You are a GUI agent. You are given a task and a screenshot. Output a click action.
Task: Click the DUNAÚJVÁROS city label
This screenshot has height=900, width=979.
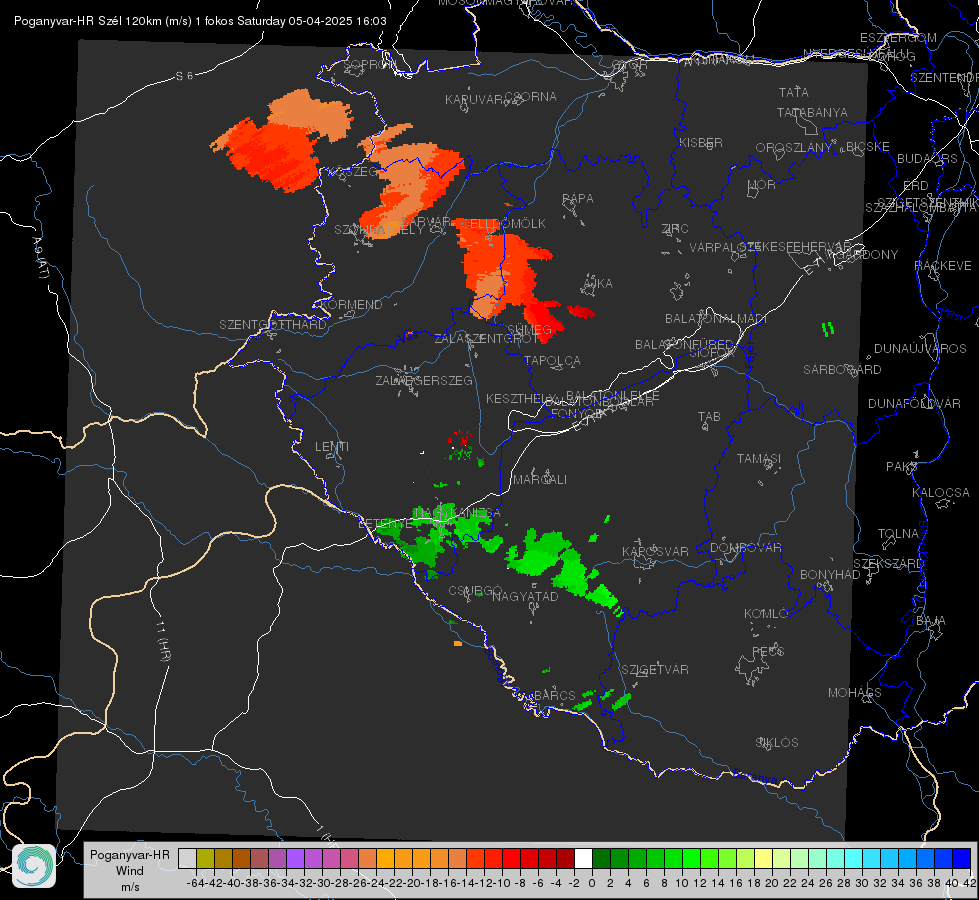click(x=920, y=349)
